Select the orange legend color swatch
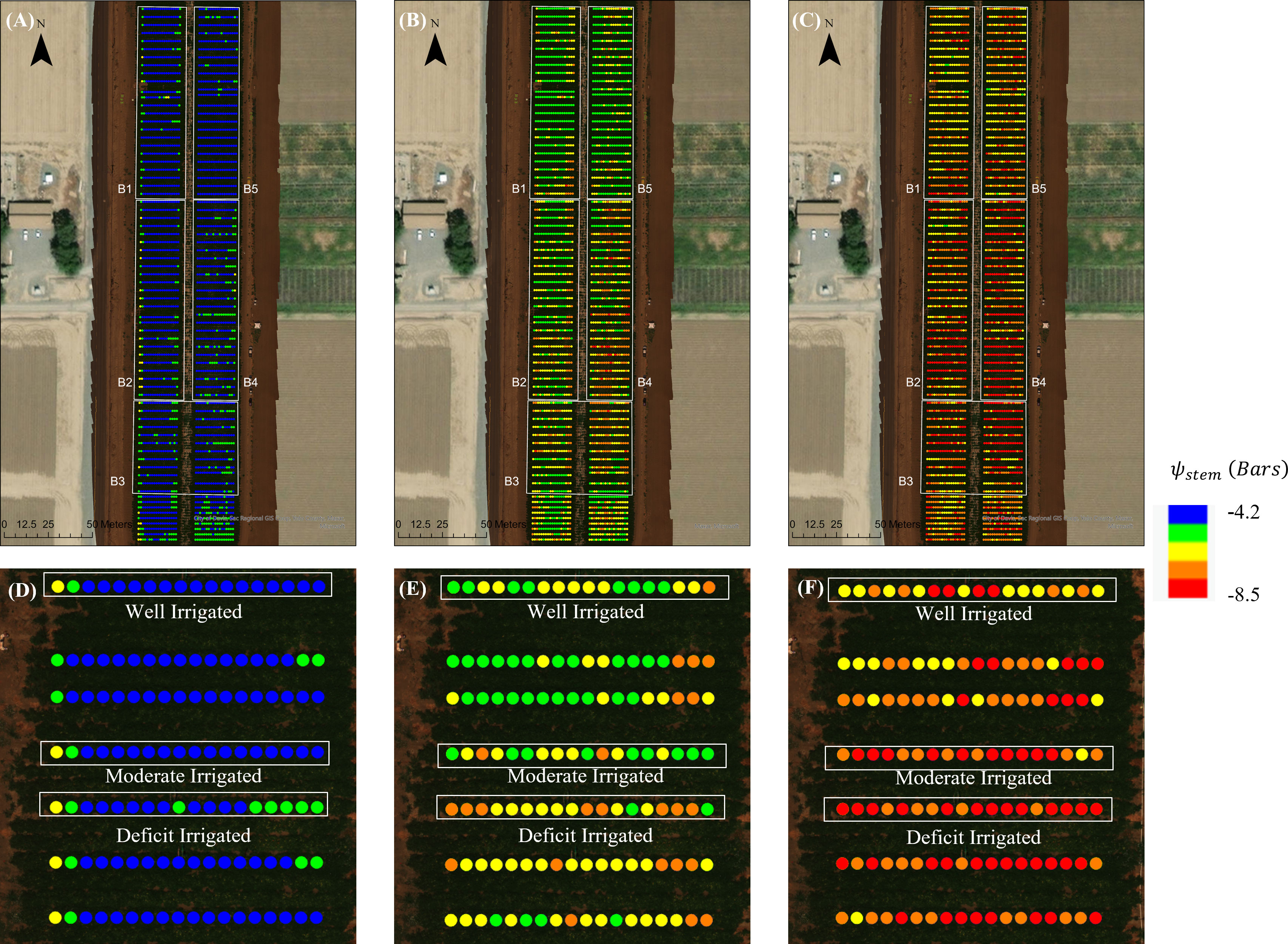The width and height of the screenshot is (1288, 944). coord(1188,570)
